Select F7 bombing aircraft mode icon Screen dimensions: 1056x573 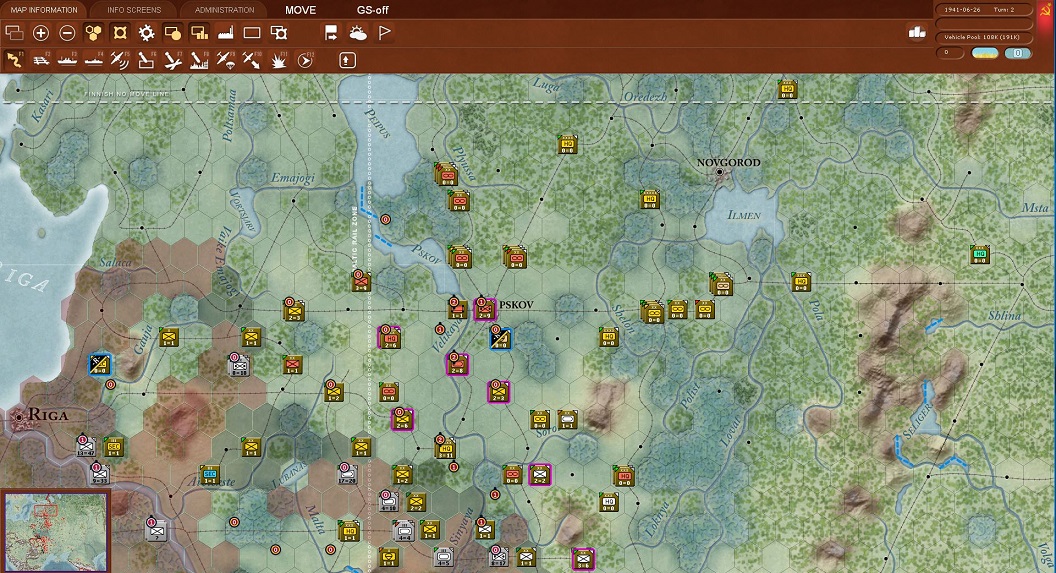[172, 60]
